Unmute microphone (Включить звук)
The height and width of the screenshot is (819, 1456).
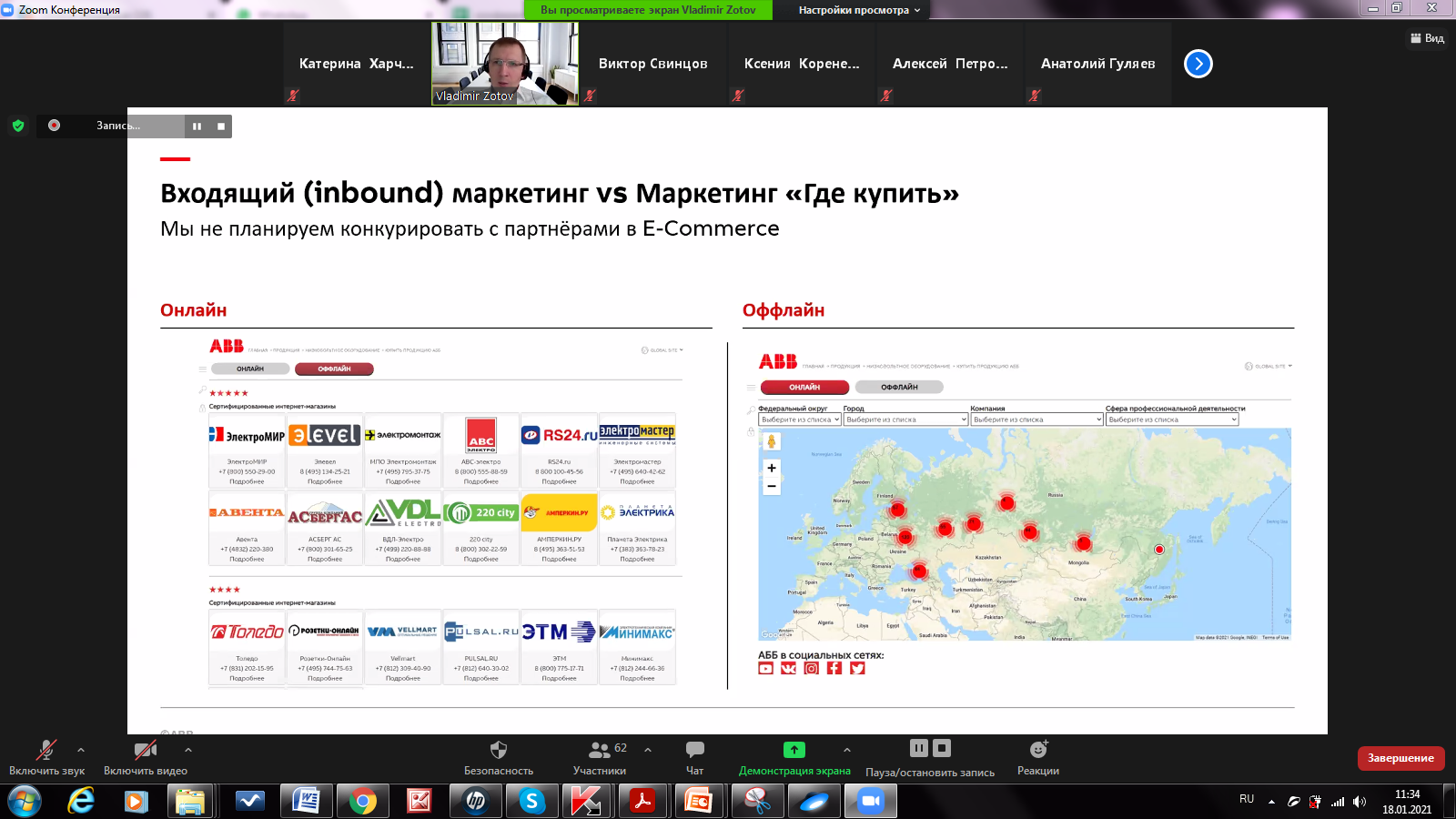point(46,751)
